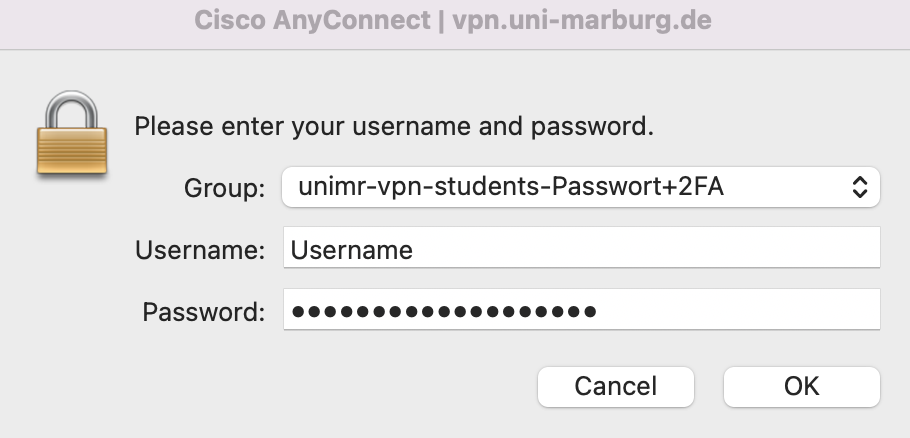Place cursor on the masked password dots
Screen dimensions: 910x438
tap(444, 312)
